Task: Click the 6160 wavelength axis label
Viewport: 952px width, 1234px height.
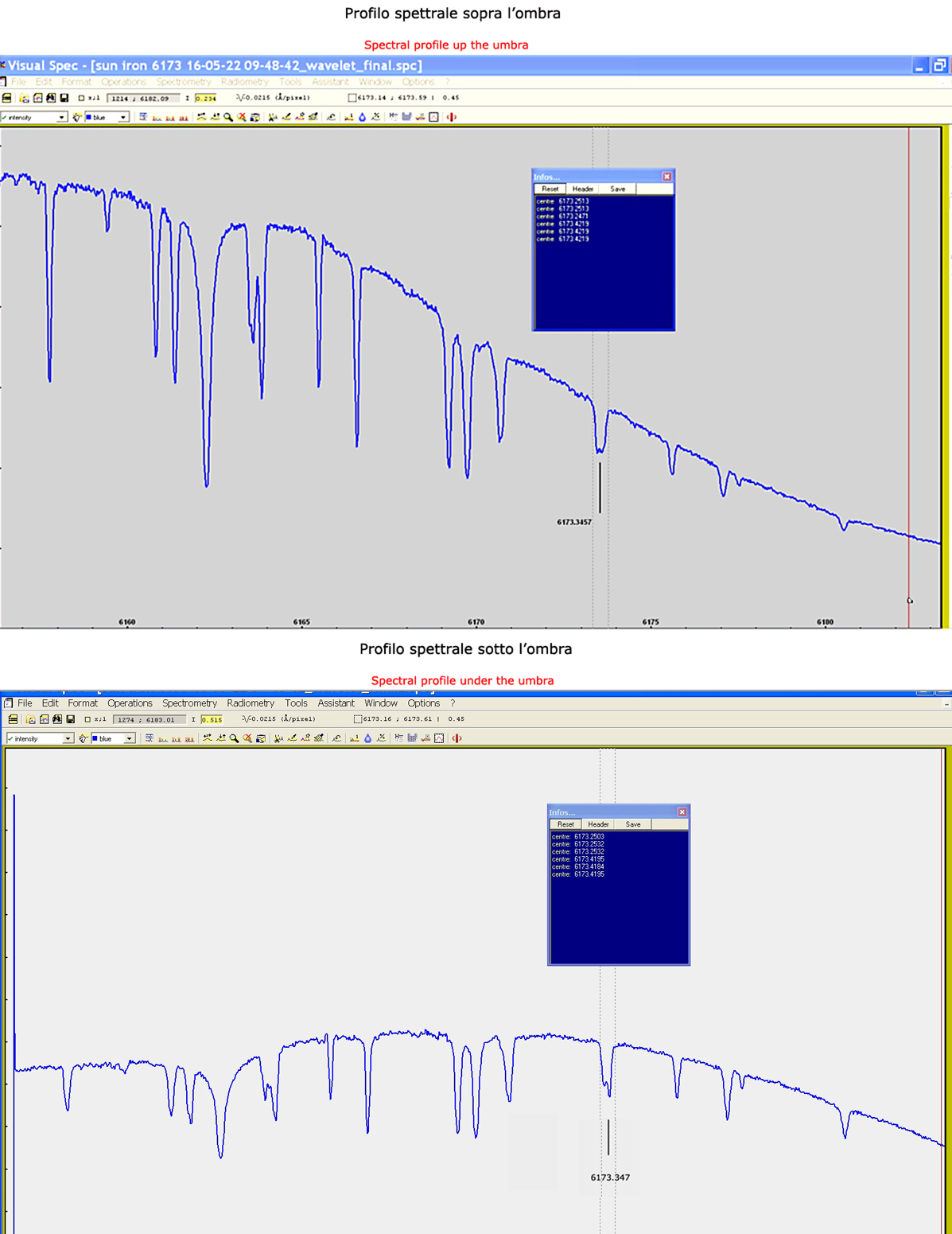Action: coord(126,622)
